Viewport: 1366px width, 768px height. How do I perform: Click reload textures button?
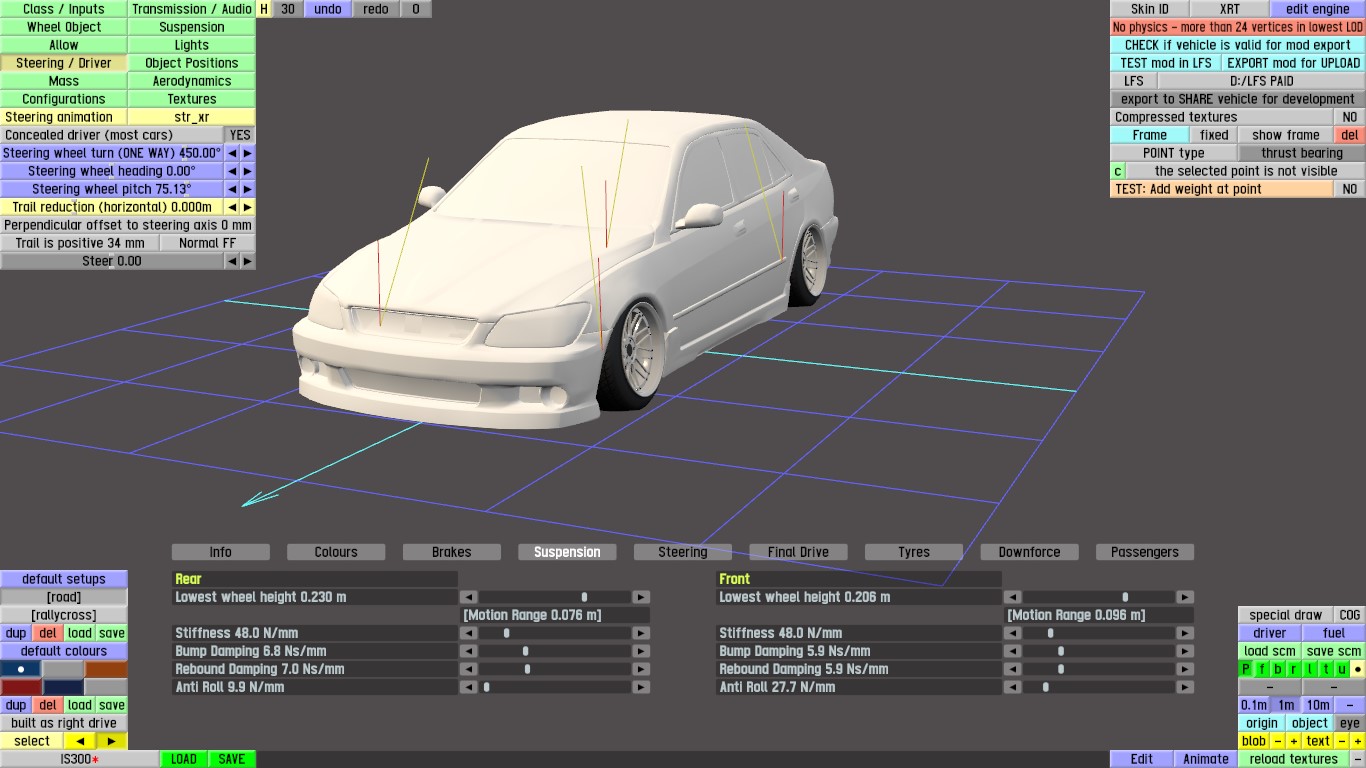point(1294,759)
